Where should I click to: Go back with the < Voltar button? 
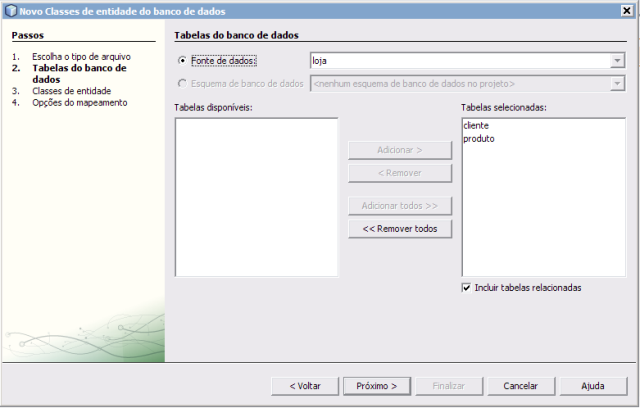click(x=304, y=385)
